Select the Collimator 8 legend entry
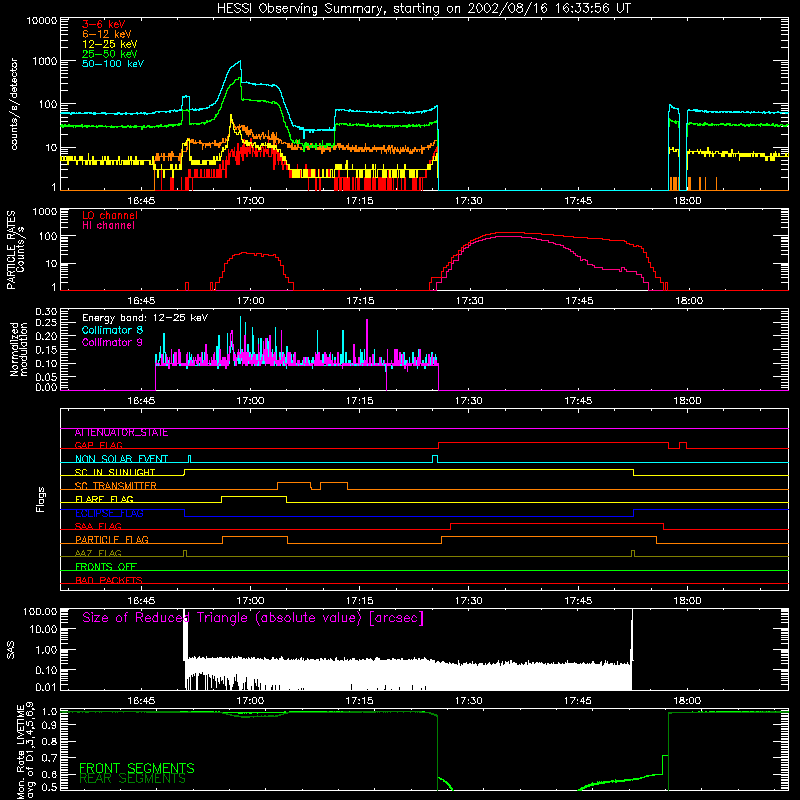Image resolution: width=800 pixels, height=800 pixels. click(112, 330)
